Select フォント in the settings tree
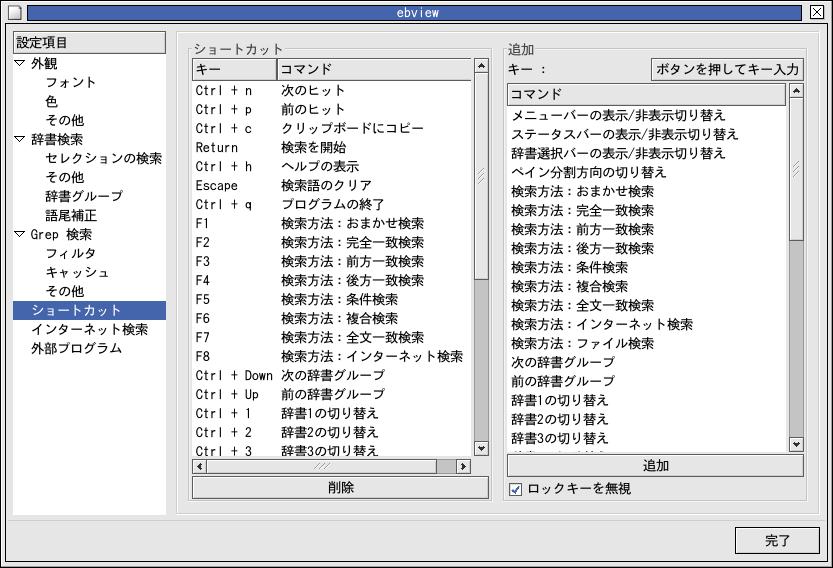The height and width of the screenshot is (568, 833). [x=71, y=82]
